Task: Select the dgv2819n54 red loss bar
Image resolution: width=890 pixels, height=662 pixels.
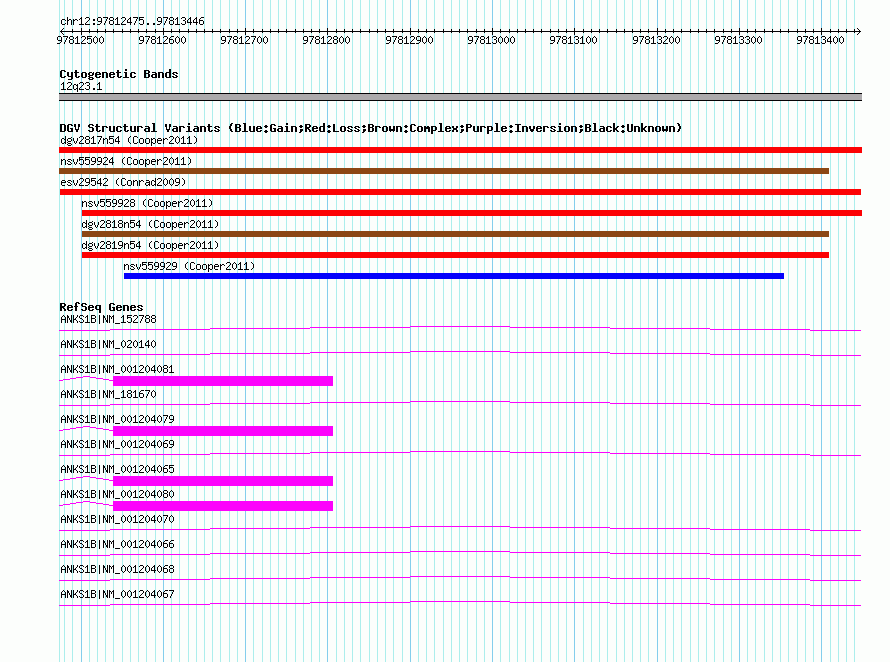Action: 455,255
